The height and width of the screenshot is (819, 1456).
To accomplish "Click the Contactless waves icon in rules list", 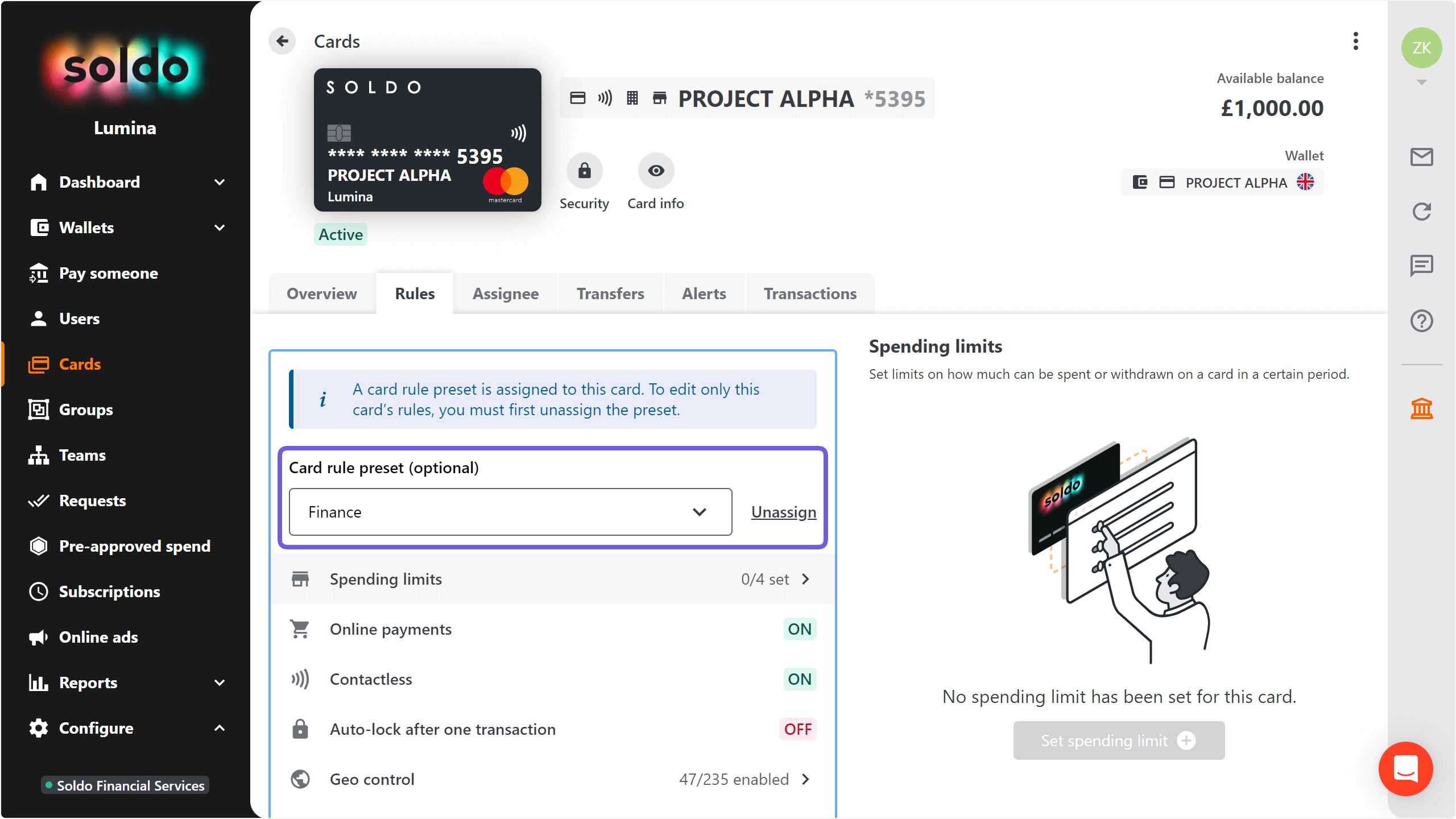I will click(x=300, y=679).
